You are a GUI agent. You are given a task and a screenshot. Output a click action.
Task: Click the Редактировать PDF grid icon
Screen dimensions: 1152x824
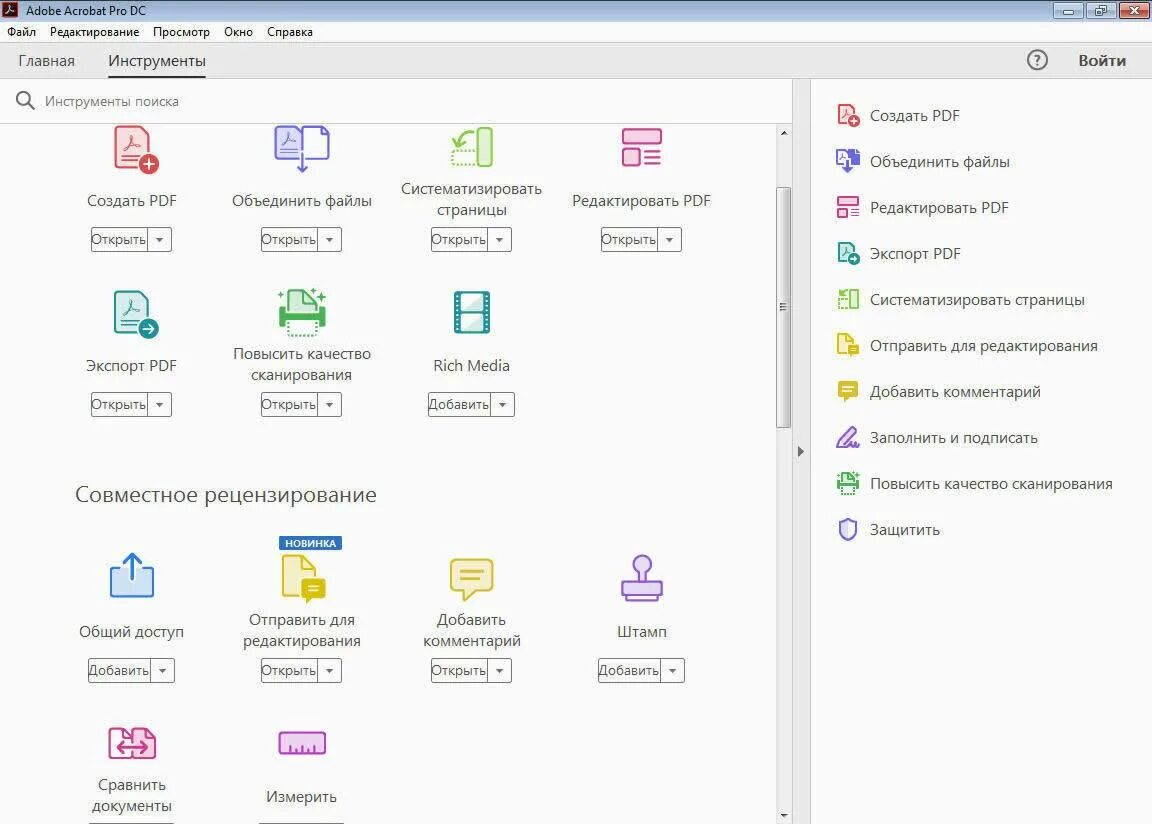(x=641, y=148)
